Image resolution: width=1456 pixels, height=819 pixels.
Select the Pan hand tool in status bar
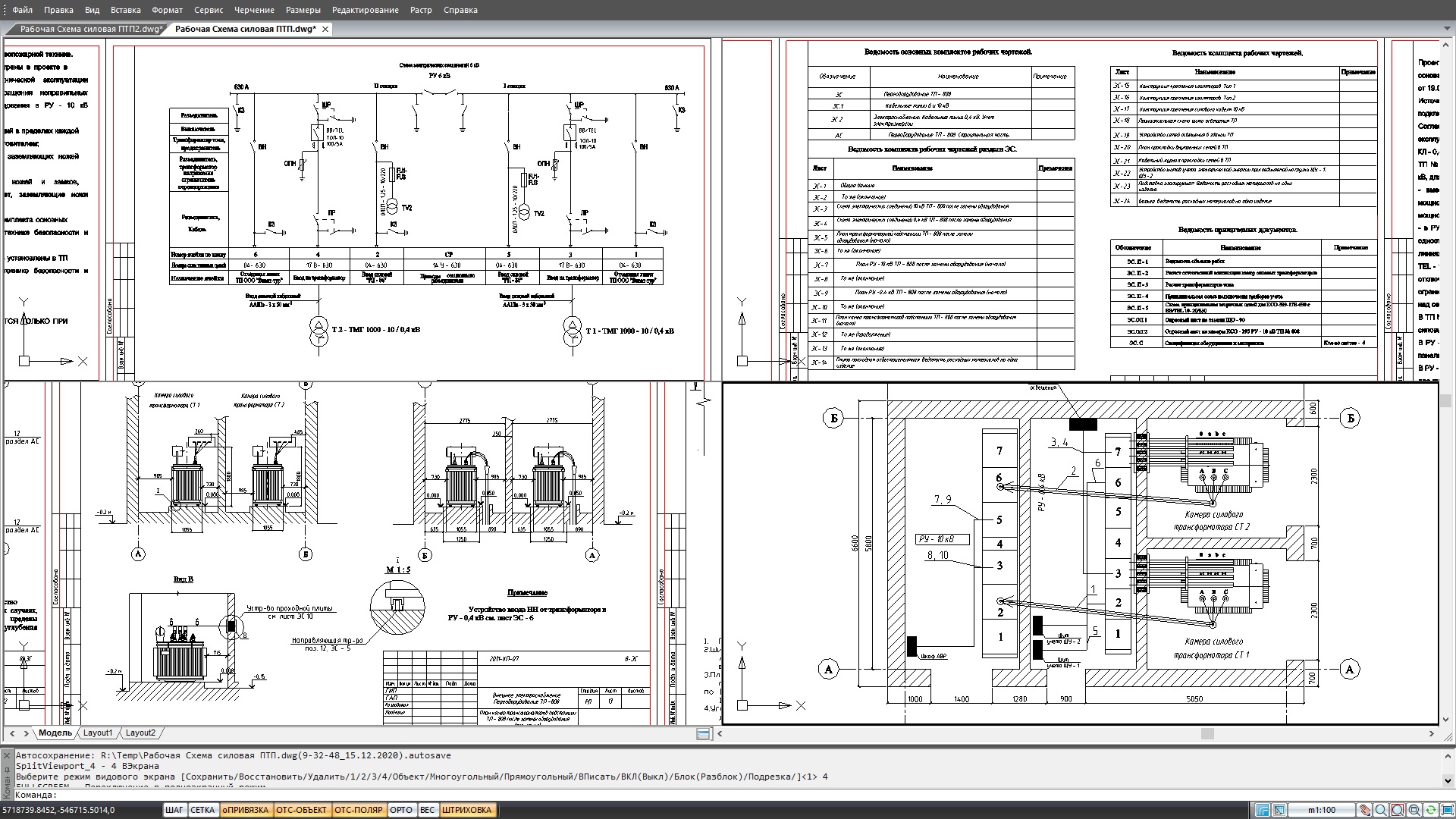click(x=1365, y=810)
